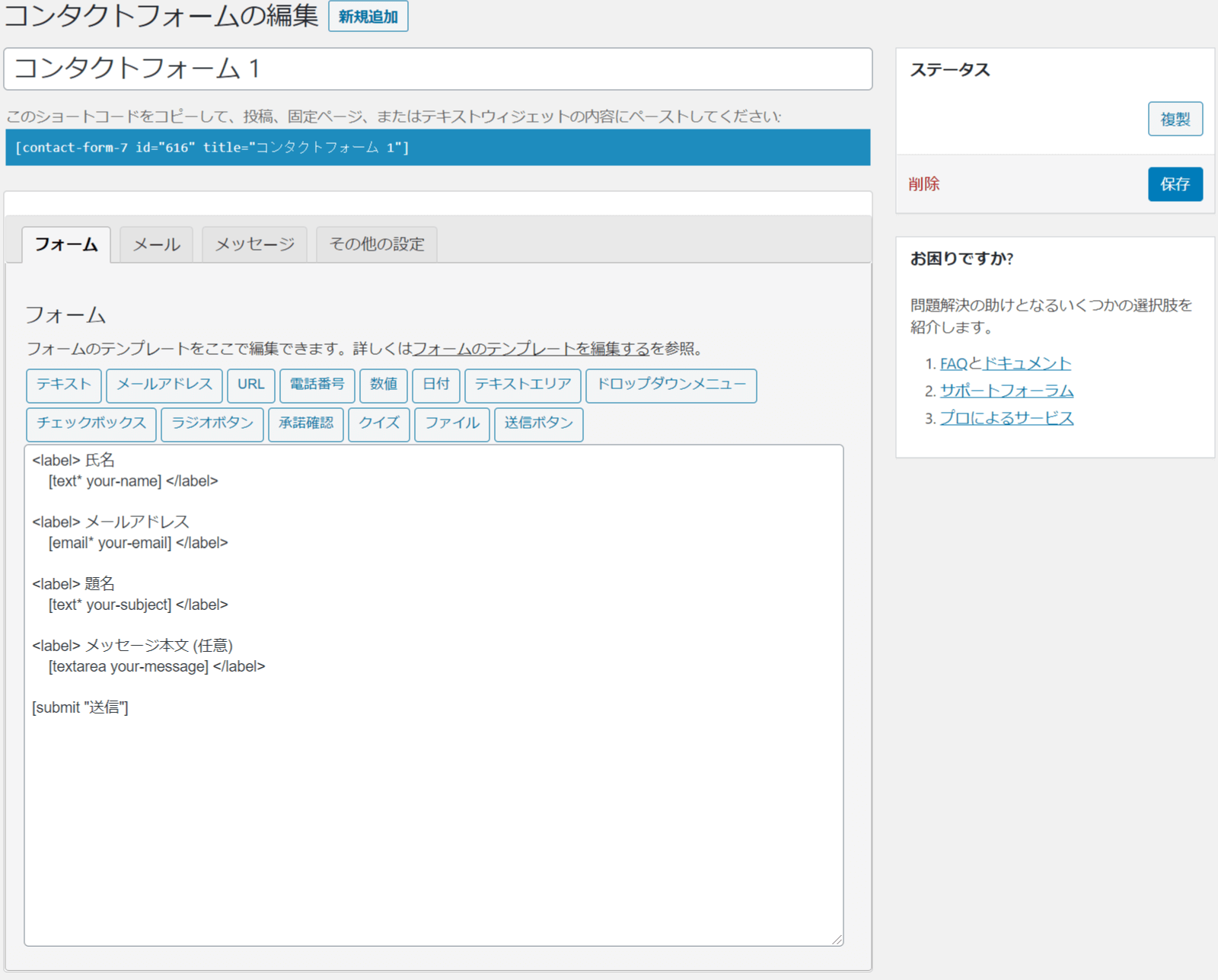The image size is (1218, 980).
Task: Click the 新規追加 button
Action: point(368,17)
